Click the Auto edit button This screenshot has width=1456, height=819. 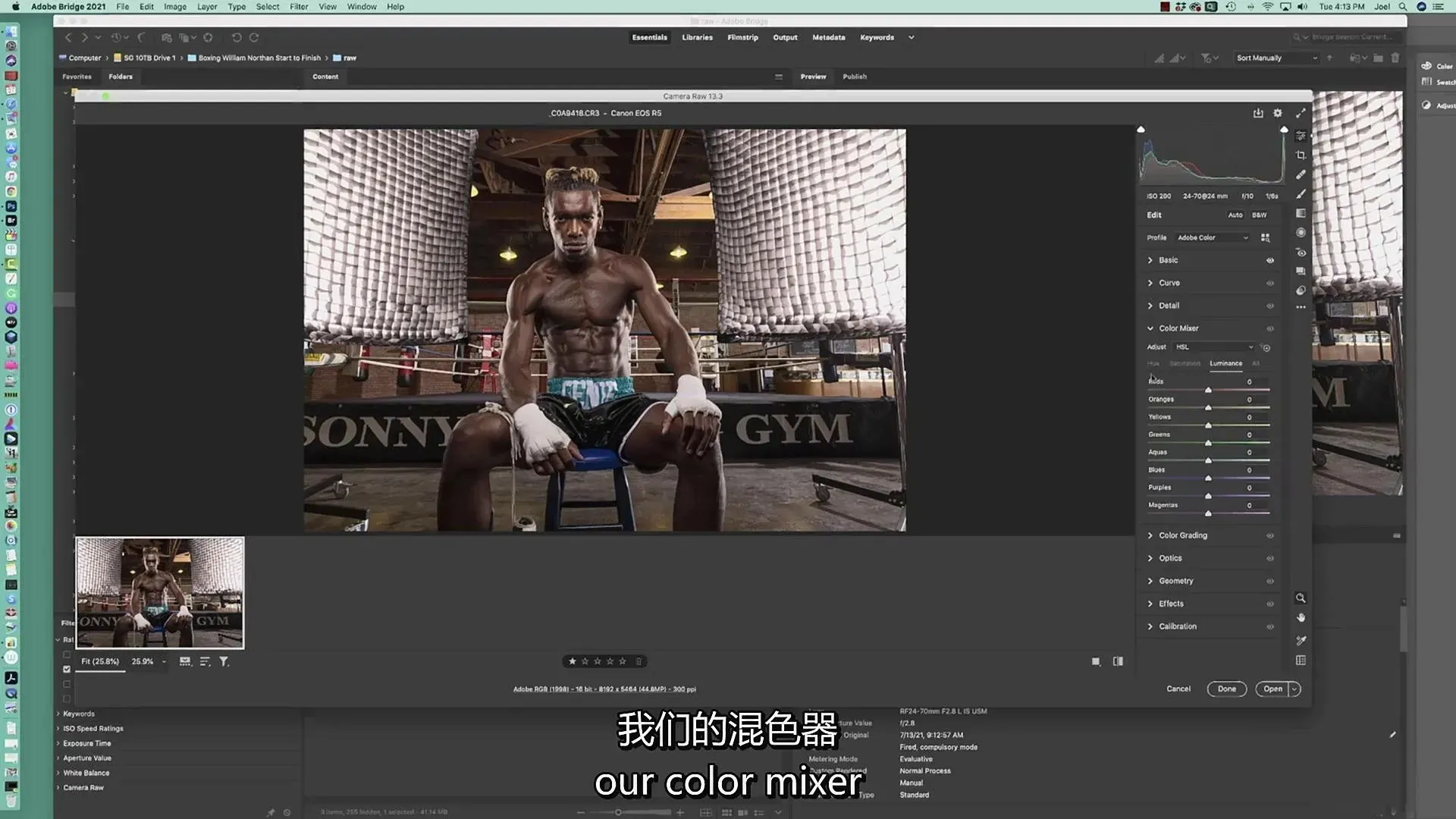coord(1235,215)
